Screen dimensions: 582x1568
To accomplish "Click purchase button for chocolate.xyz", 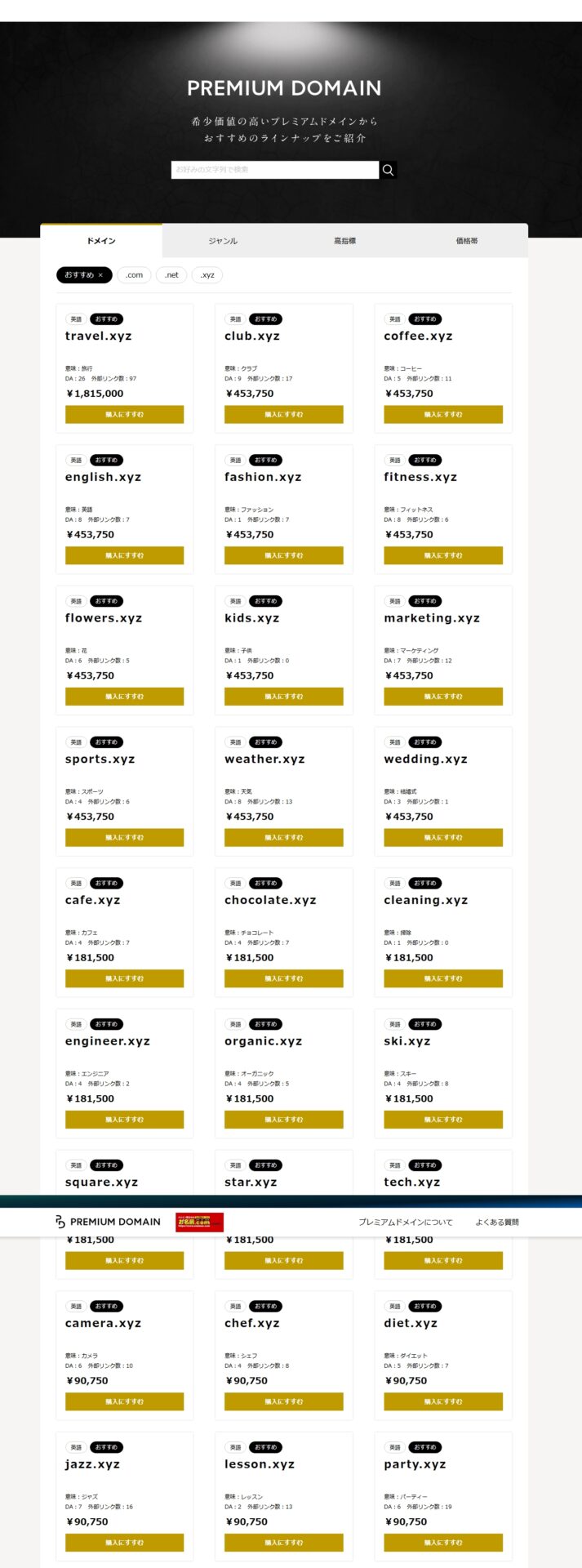I will [x=284, y=978].
